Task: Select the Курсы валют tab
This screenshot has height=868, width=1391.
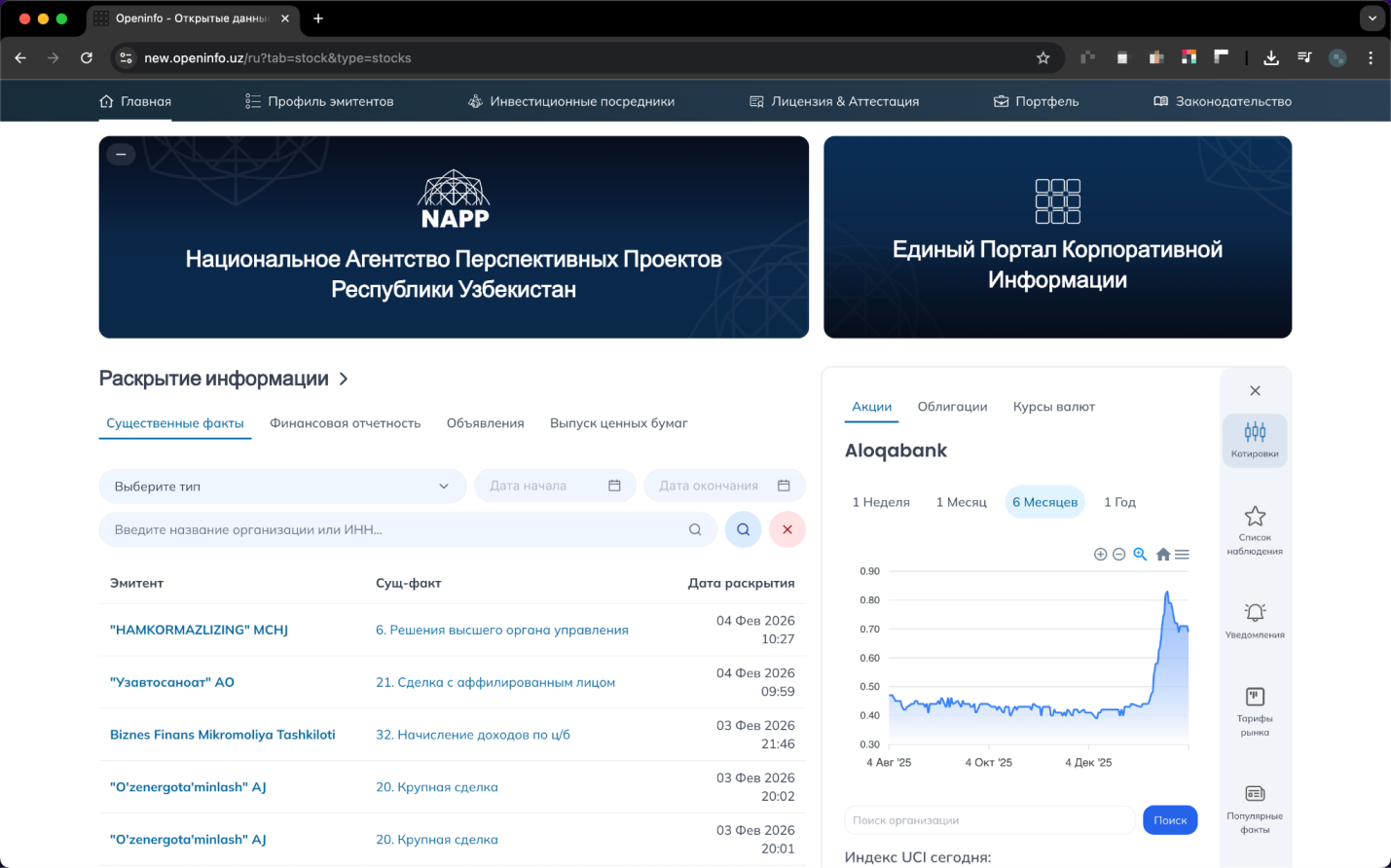Action: (1054, 407)
